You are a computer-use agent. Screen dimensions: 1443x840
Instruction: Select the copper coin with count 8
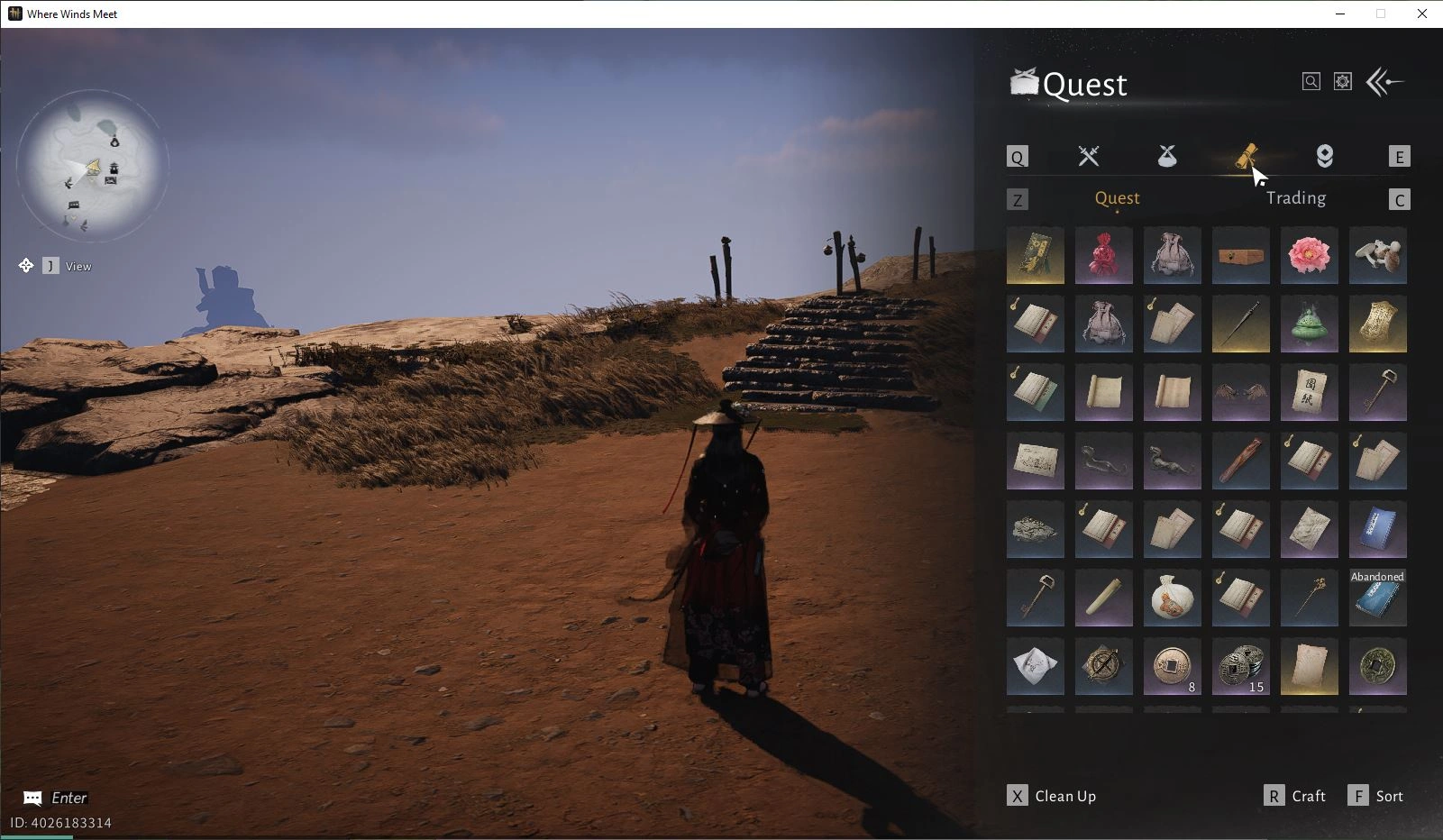pos(1172,666)
